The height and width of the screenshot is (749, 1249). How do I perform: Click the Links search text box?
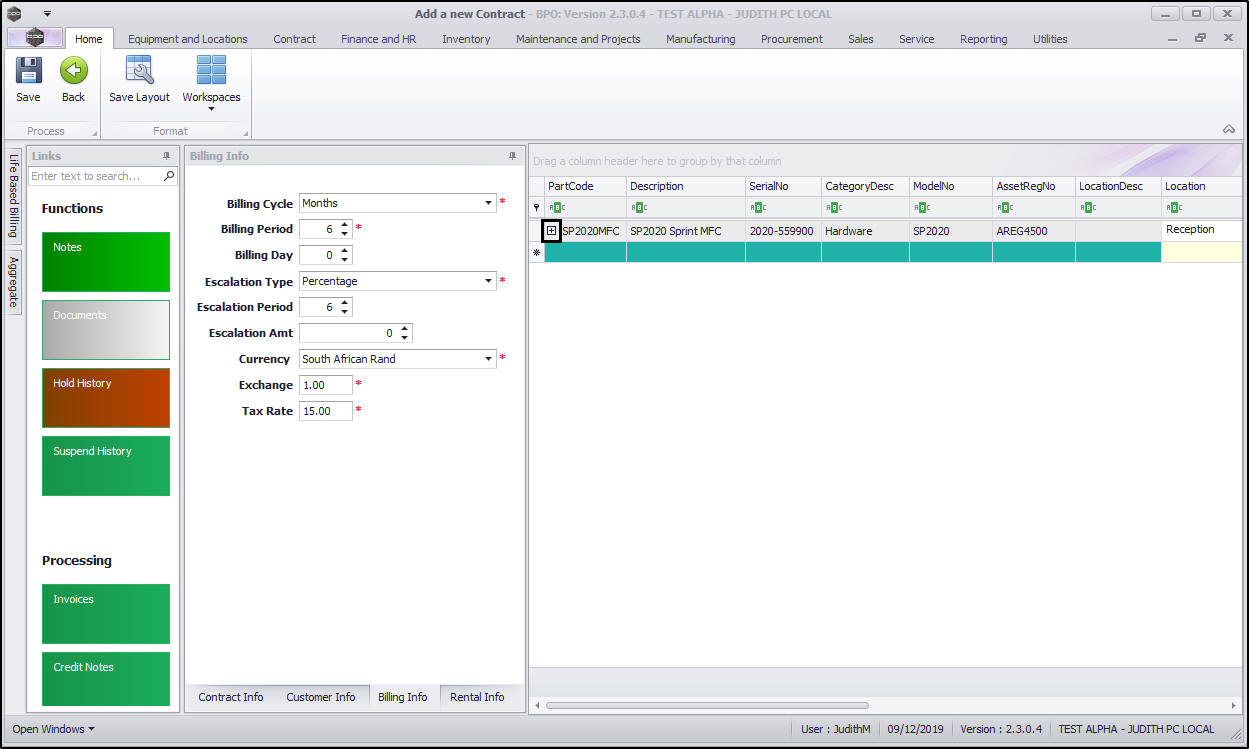tap(95, 176)
